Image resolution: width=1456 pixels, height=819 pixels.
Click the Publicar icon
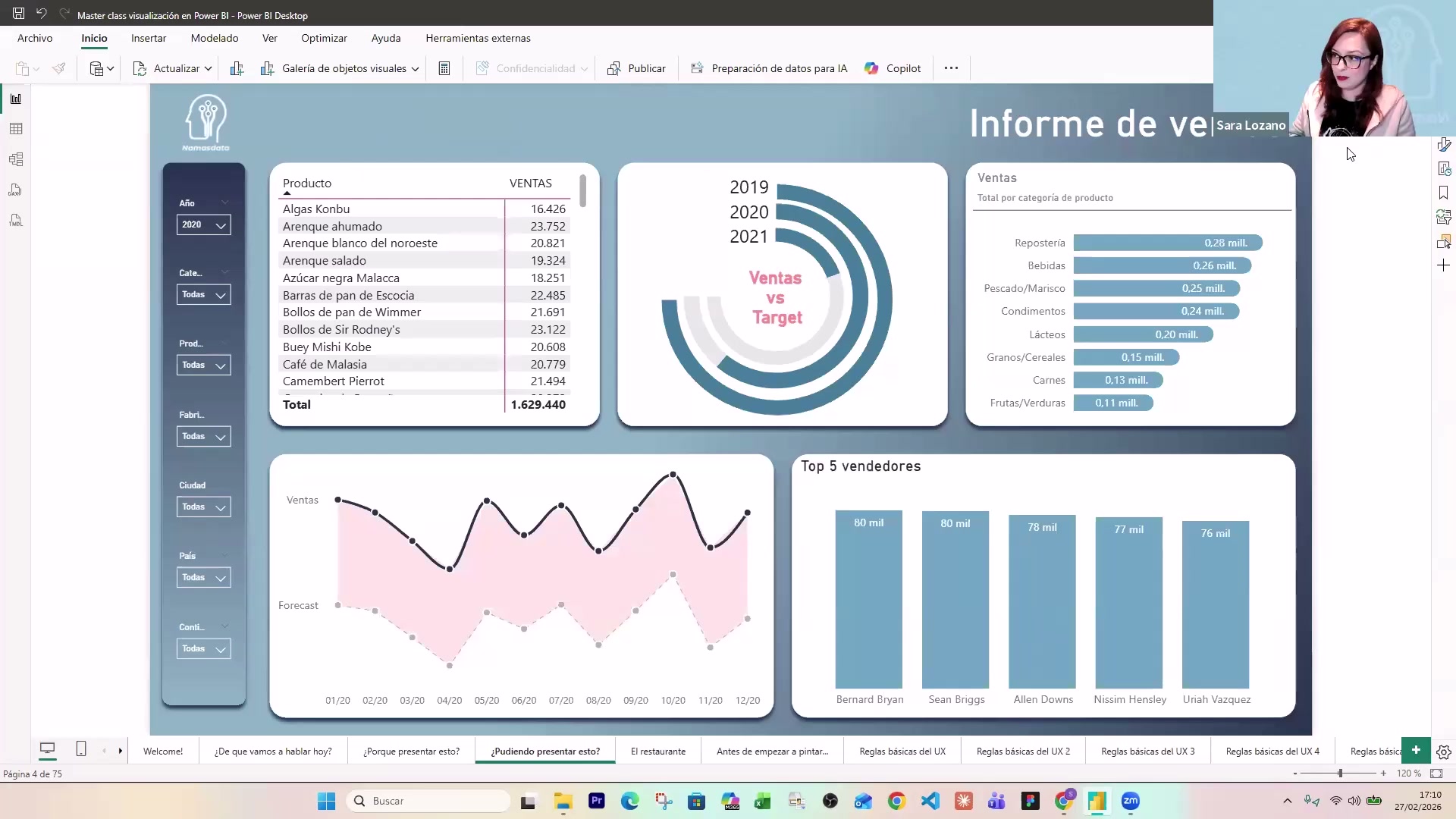tap(614, 68)
